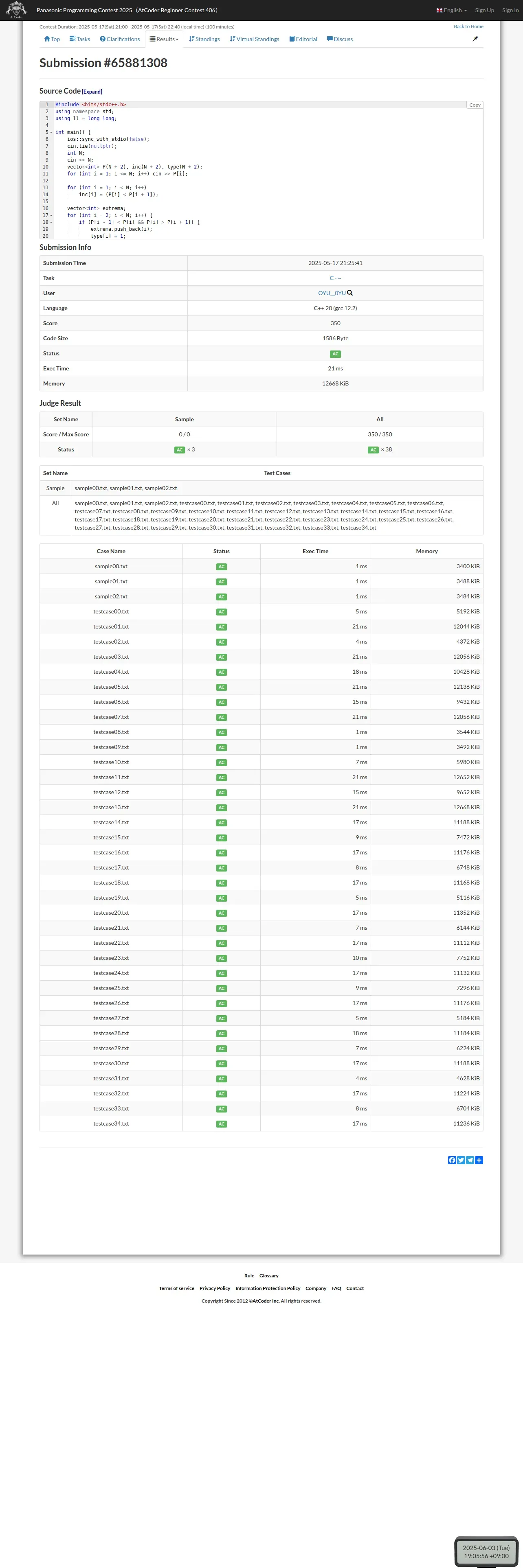523x1568 pixels.
Task: Open more share options plus icon
Action: [x=479, y=1160]
